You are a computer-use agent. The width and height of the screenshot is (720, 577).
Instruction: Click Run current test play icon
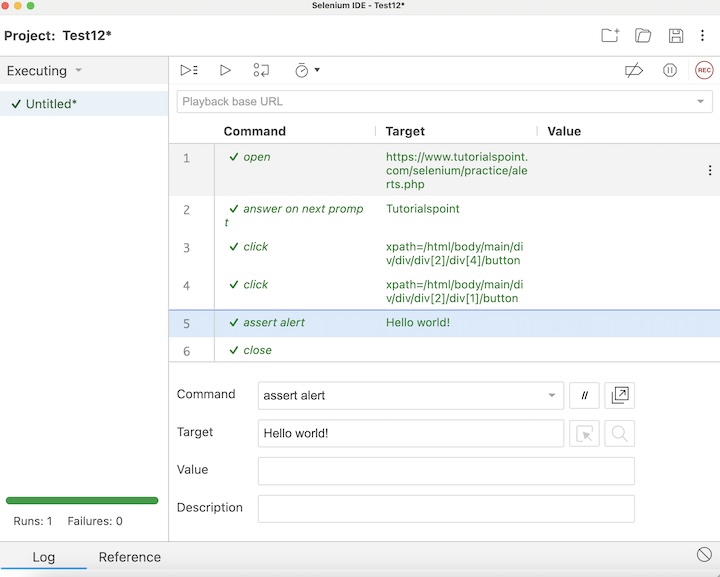pos(225,70)
